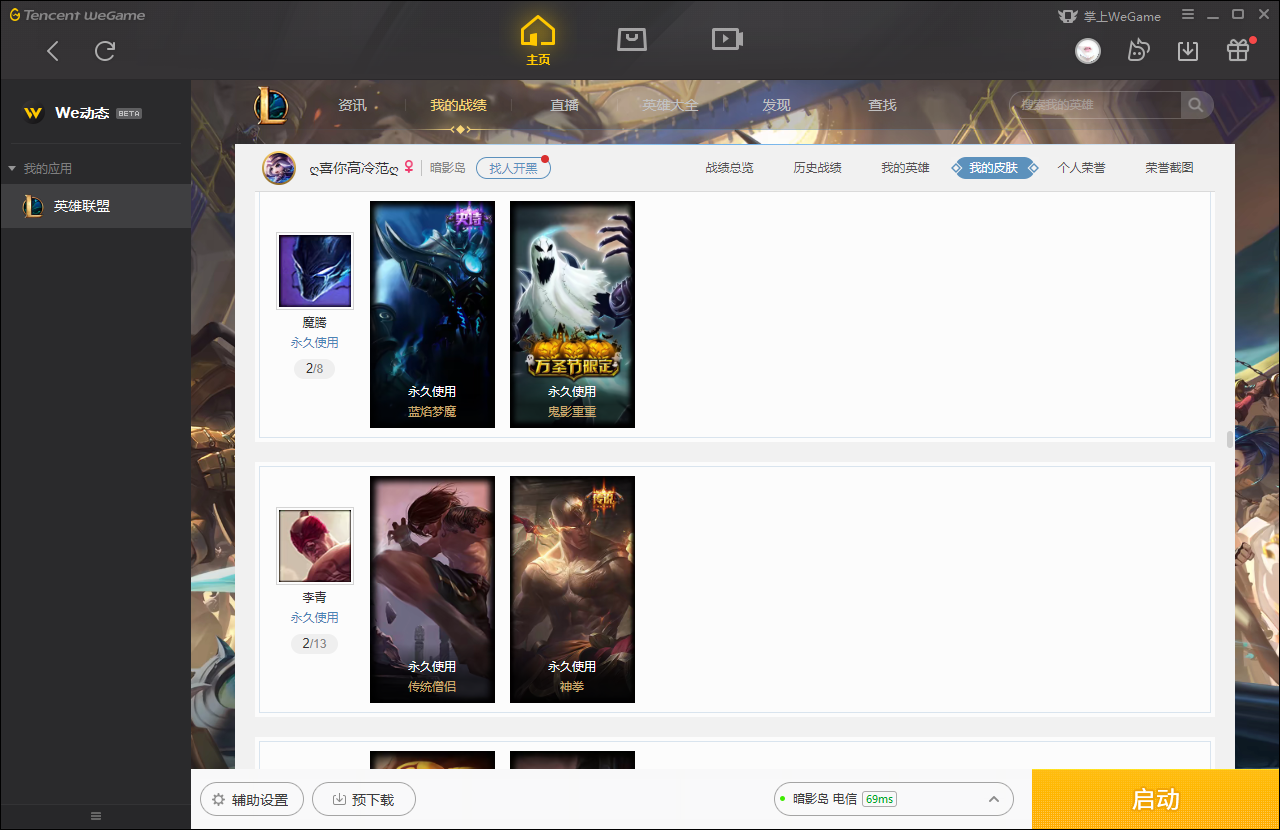Click the skin list vertical scrollbar

[1228, 439]
